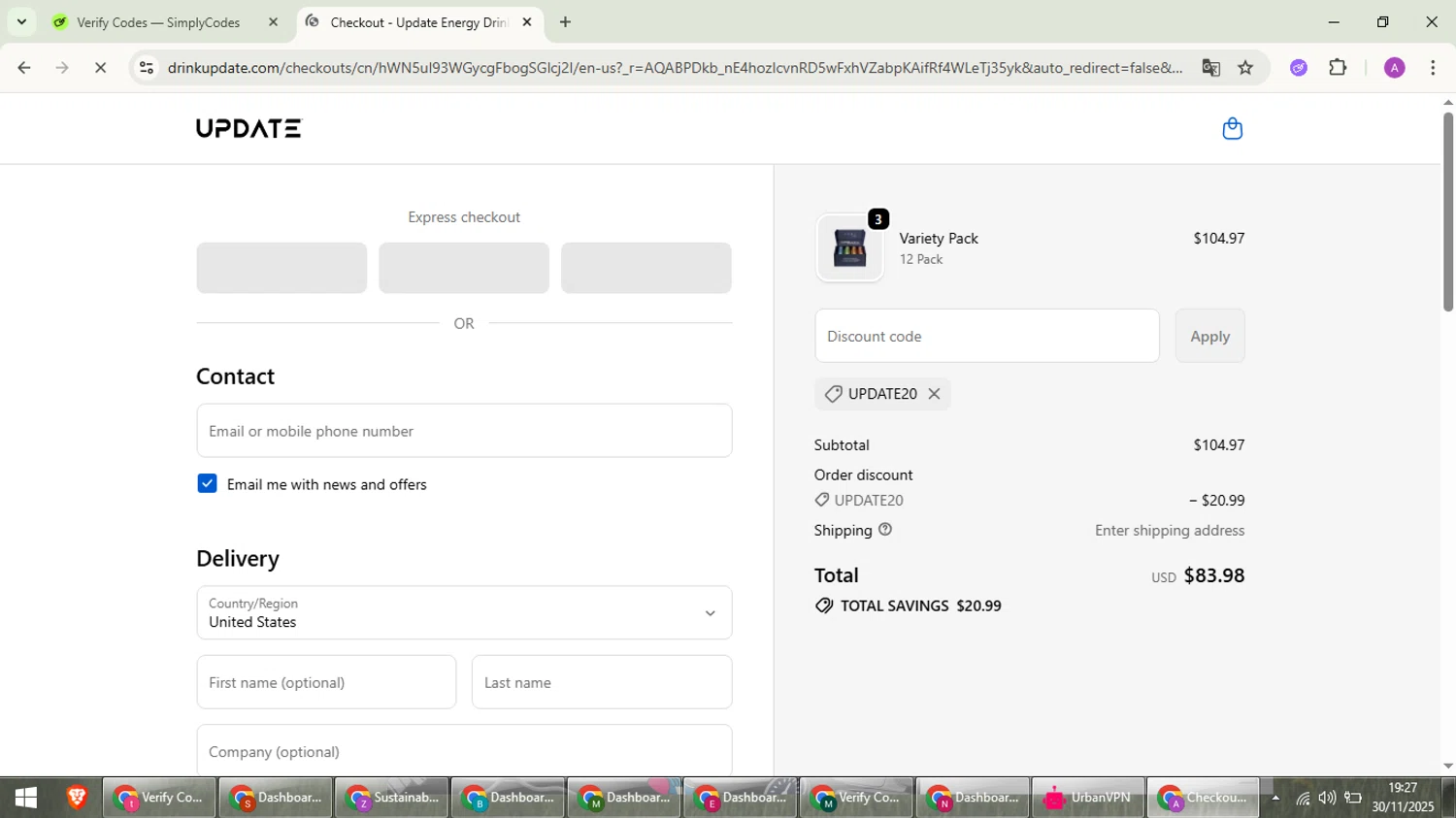Click the UPDATE logo
The image size is (1456, 818).
tap(249, 128)
